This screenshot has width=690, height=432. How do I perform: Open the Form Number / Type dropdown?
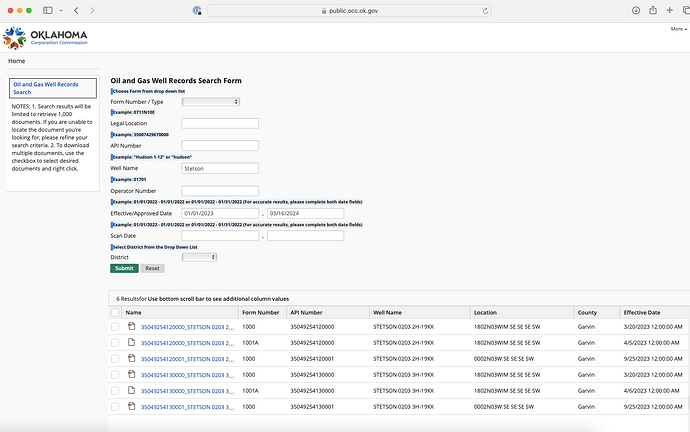pos(211,102)
